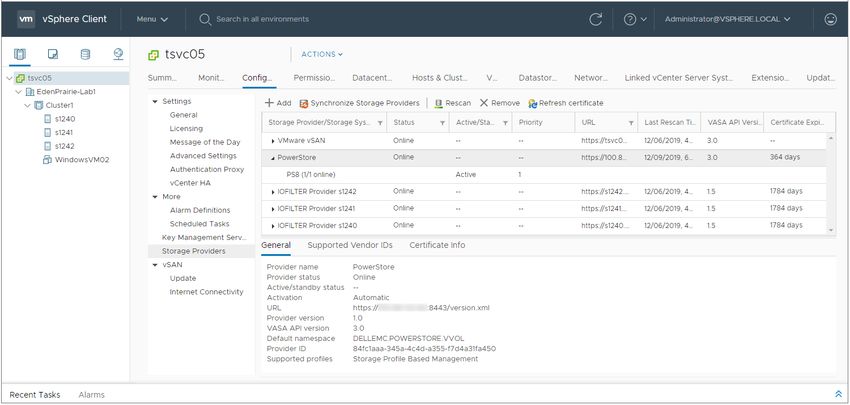The width and height of the screenshot is (850, 405).
Task: Collapse the vSAN section arrow
Action: (155, 265)
